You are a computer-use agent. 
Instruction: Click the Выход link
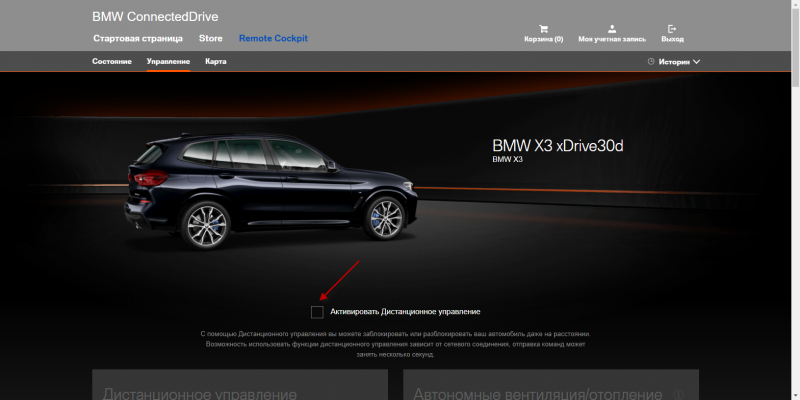click(x=672, y=39)
